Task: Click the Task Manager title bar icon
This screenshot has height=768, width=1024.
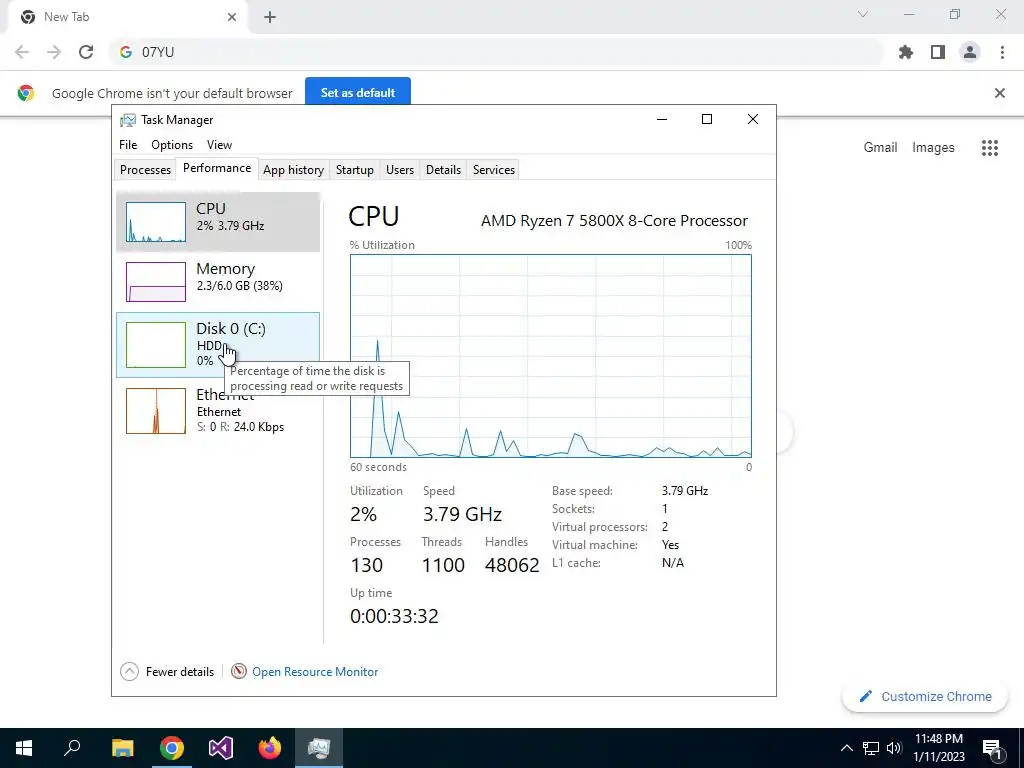Action: pyautogui.click(x=128, y=120)
